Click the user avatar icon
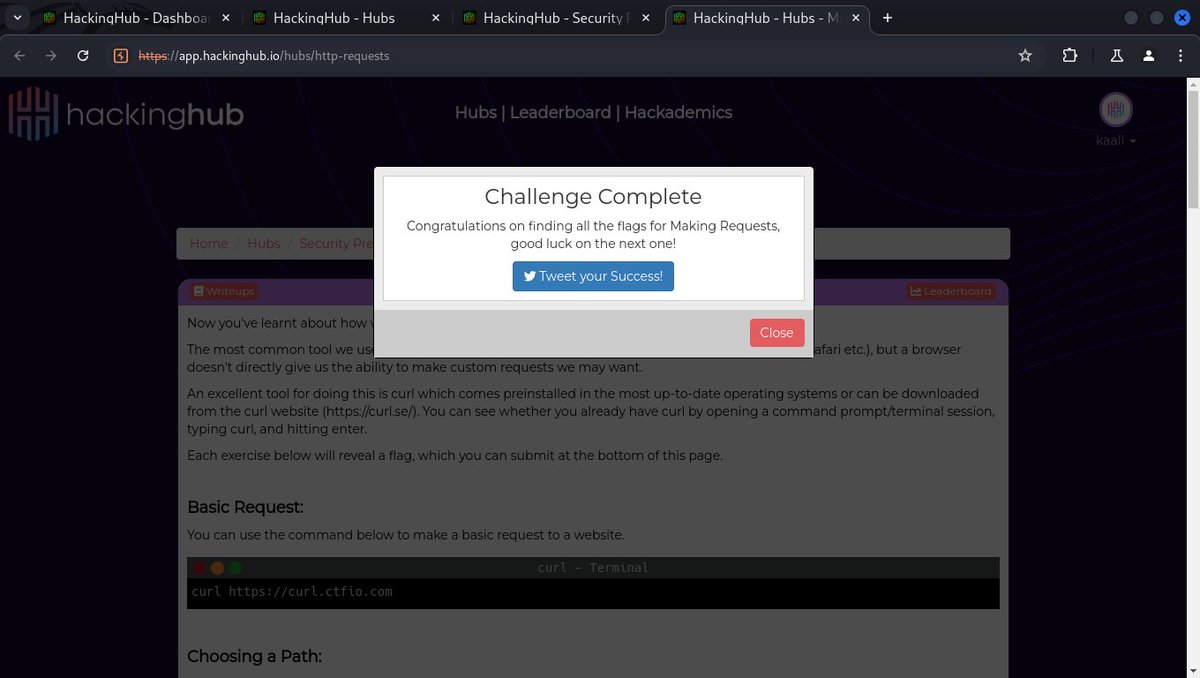 1116,109
